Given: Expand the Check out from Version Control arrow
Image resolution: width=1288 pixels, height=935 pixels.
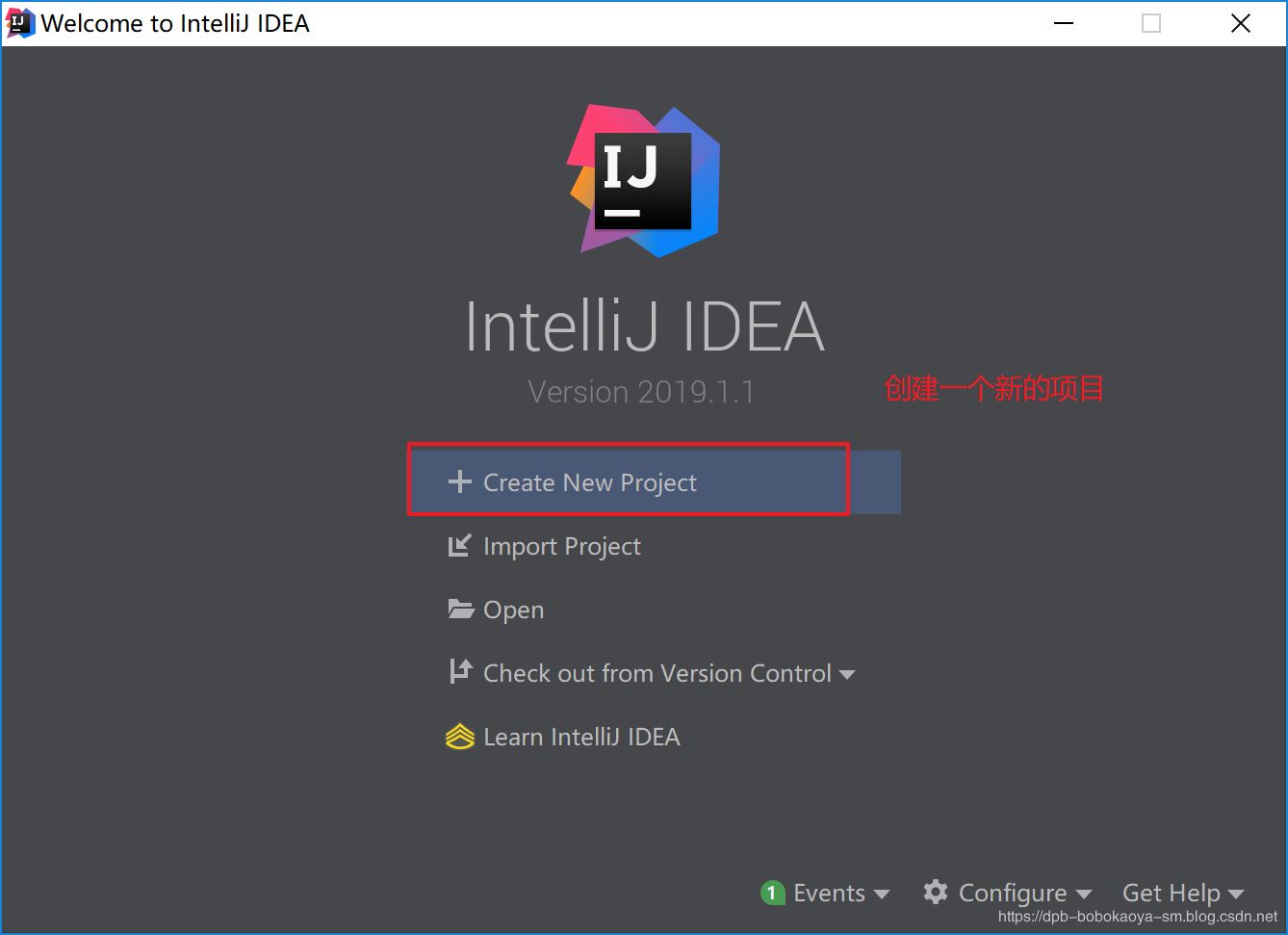Looking at the screenshot, I should point(847,675).
